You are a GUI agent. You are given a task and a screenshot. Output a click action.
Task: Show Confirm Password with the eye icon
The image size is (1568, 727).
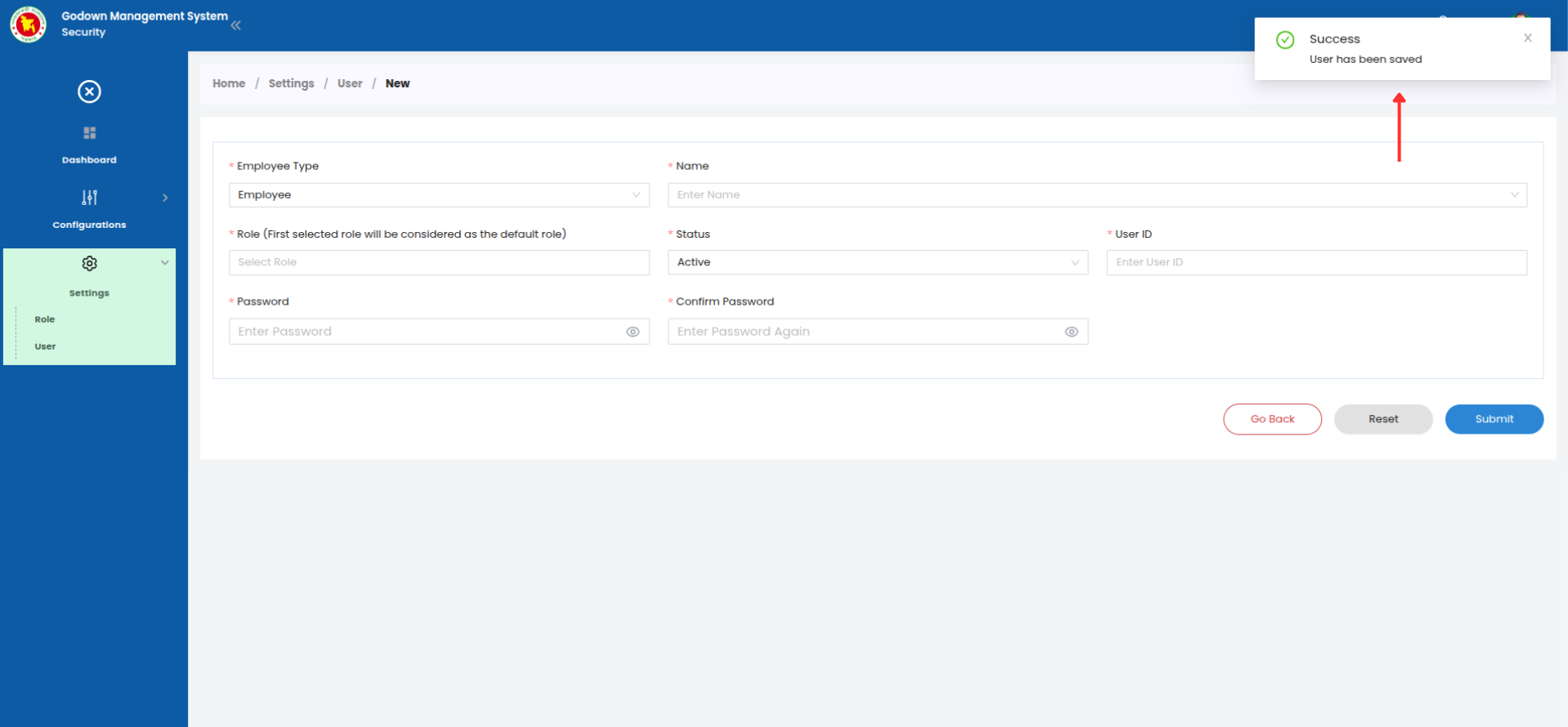(1071, 332)
